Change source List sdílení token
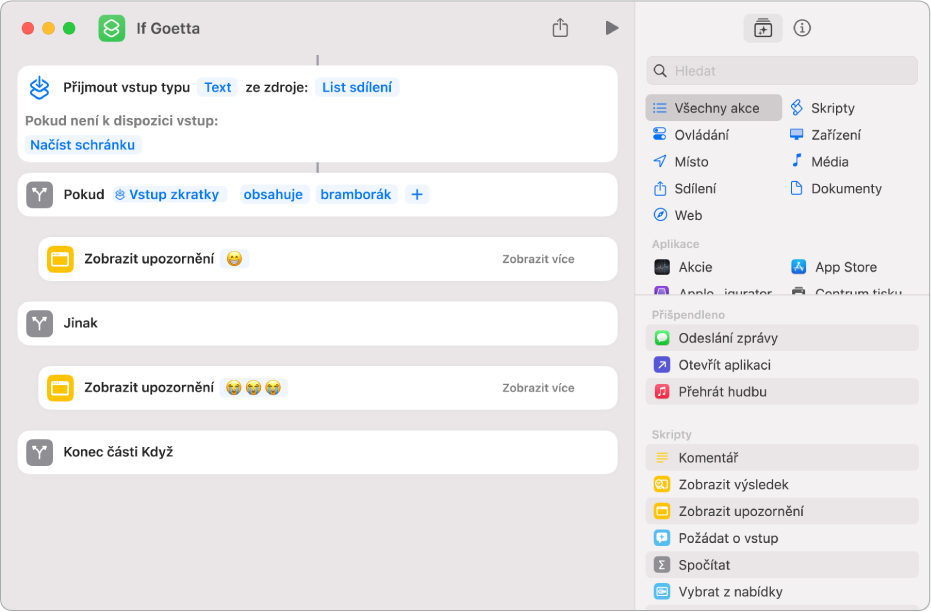Screen dimensions: 931x612 (357, 87)
